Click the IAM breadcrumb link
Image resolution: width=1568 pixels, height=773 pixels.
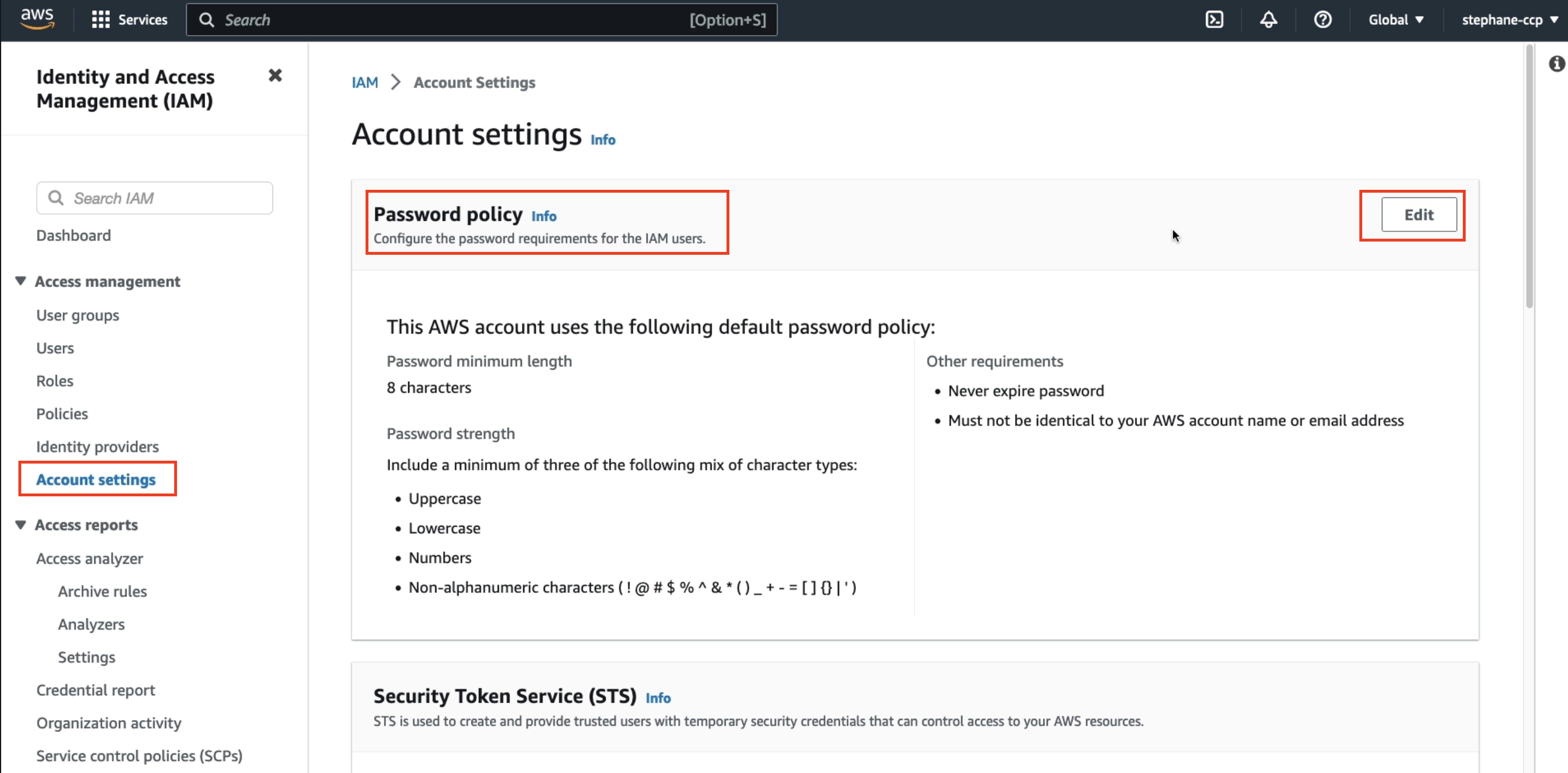click(x=364, y=82)
